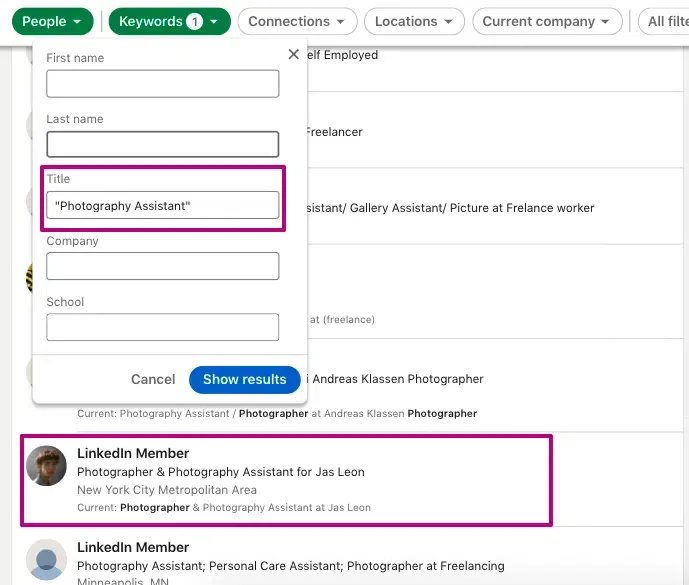The image size is (689, 585).
Task: Open the All filters button
Action: tap(664, 22)
